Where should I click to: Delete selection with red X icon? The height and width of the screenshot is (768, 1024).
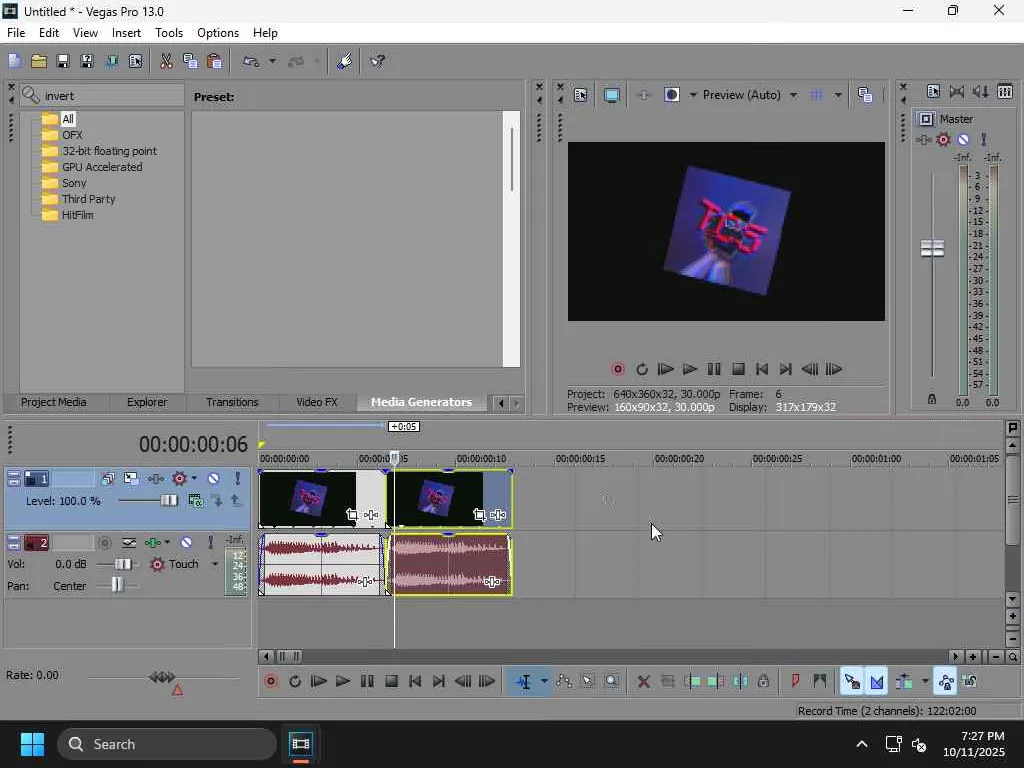pyautogui.click(x=643, y=682)
